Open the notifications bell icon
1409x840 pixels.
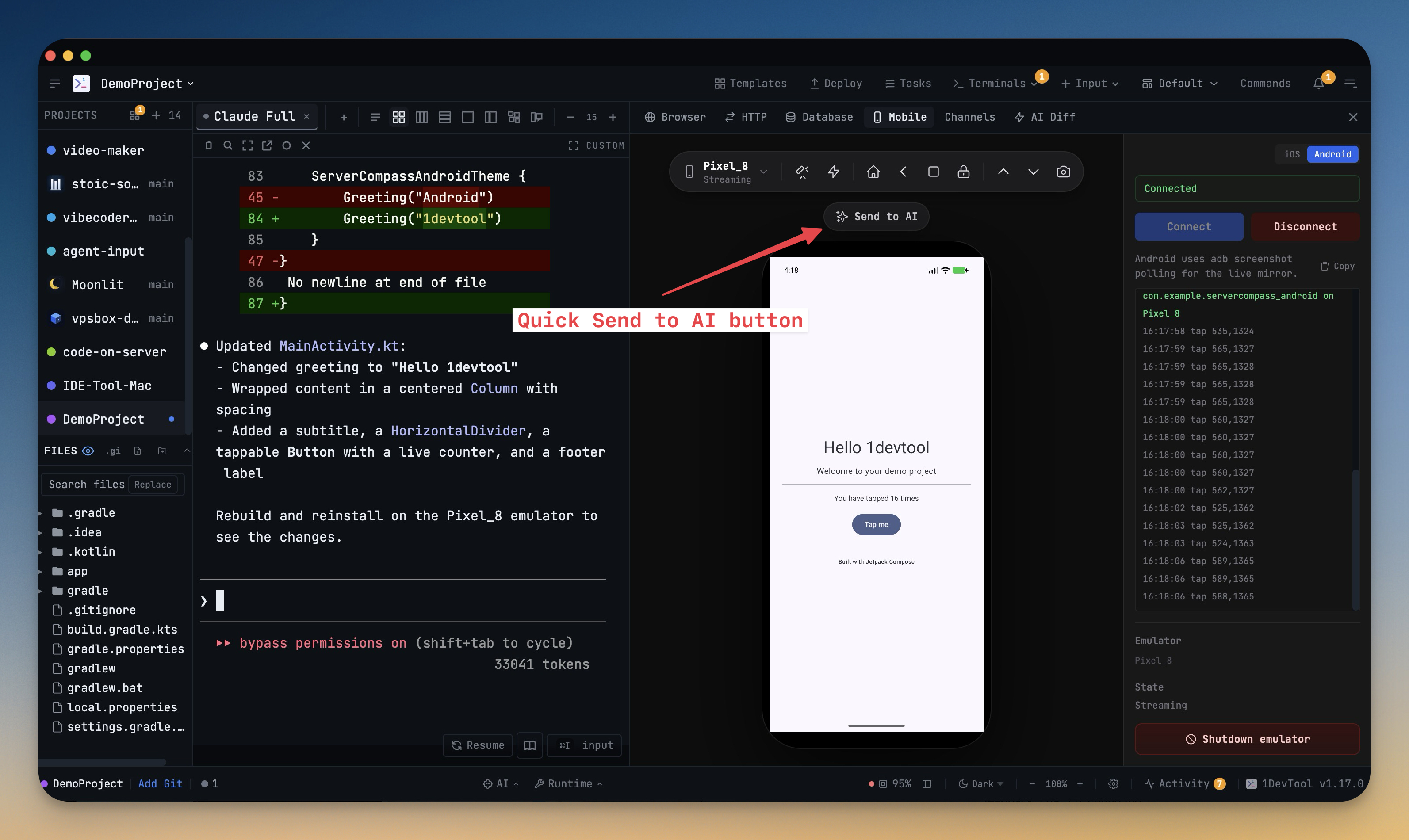[x=1318, y=83]
